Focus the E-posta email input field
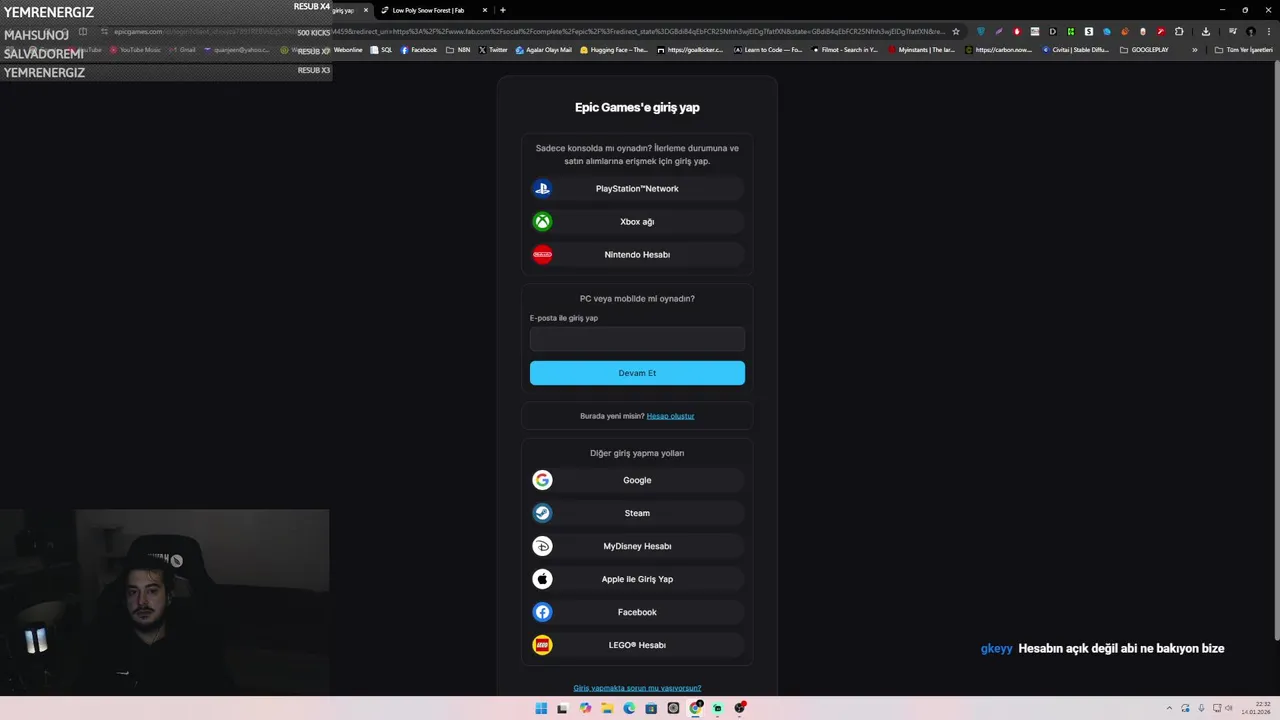Image resolution: width=1280 pixels, height=720 pixels. coord(637,339)
